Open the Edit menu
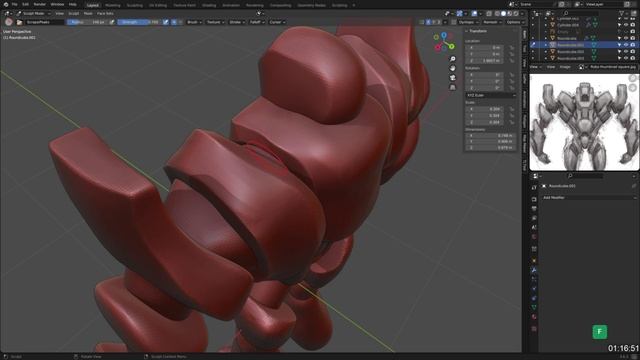640x360 pixels. [x=25, y=4]
